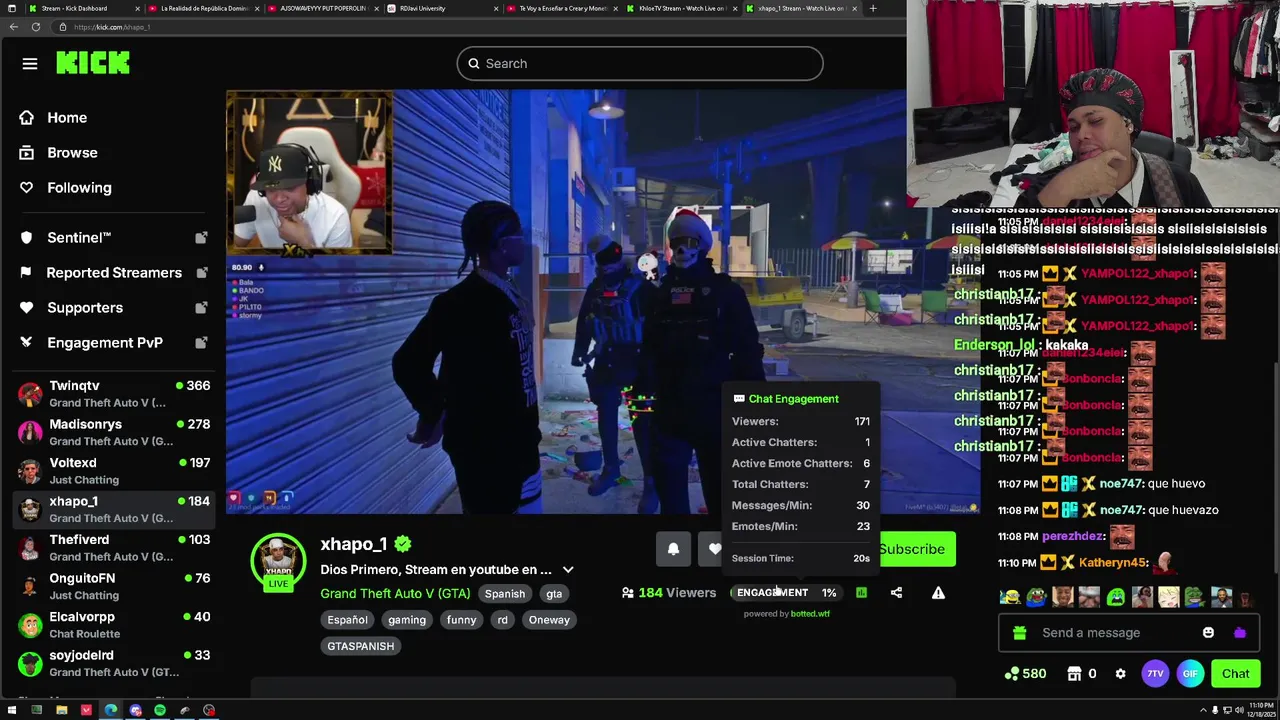1280x720 pixels.
Task: Click the gaming tag
Action: (407, 620)
